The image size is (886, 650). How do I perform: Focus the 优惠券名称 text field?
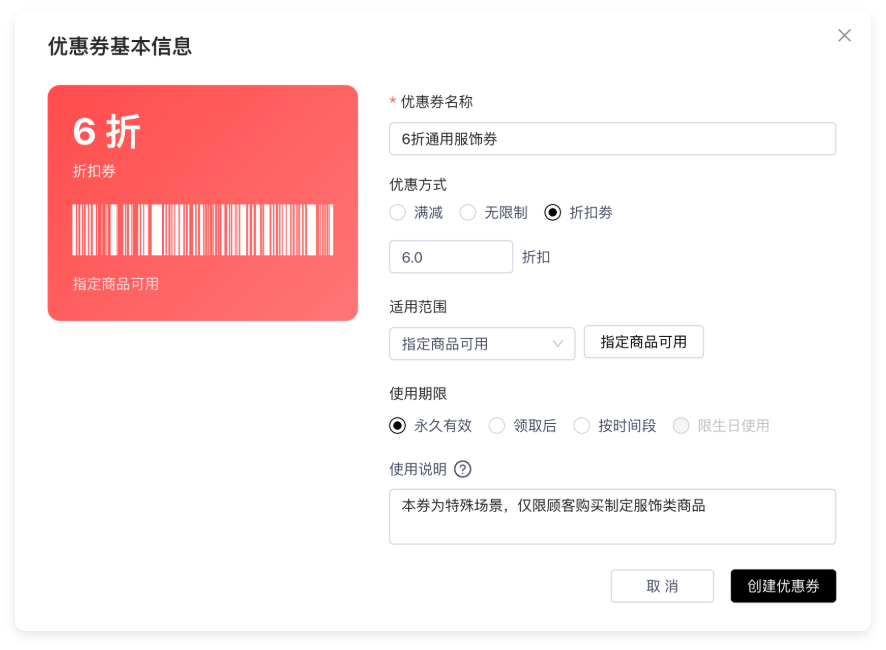[x=612, y=139]
